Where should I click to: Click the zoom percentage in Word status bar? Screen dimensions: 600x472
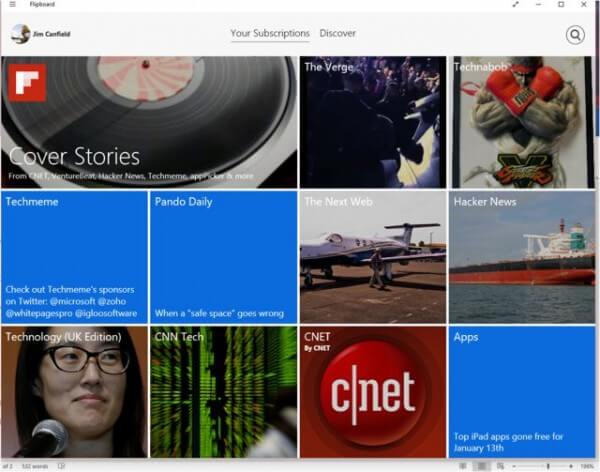coord(587,466)
